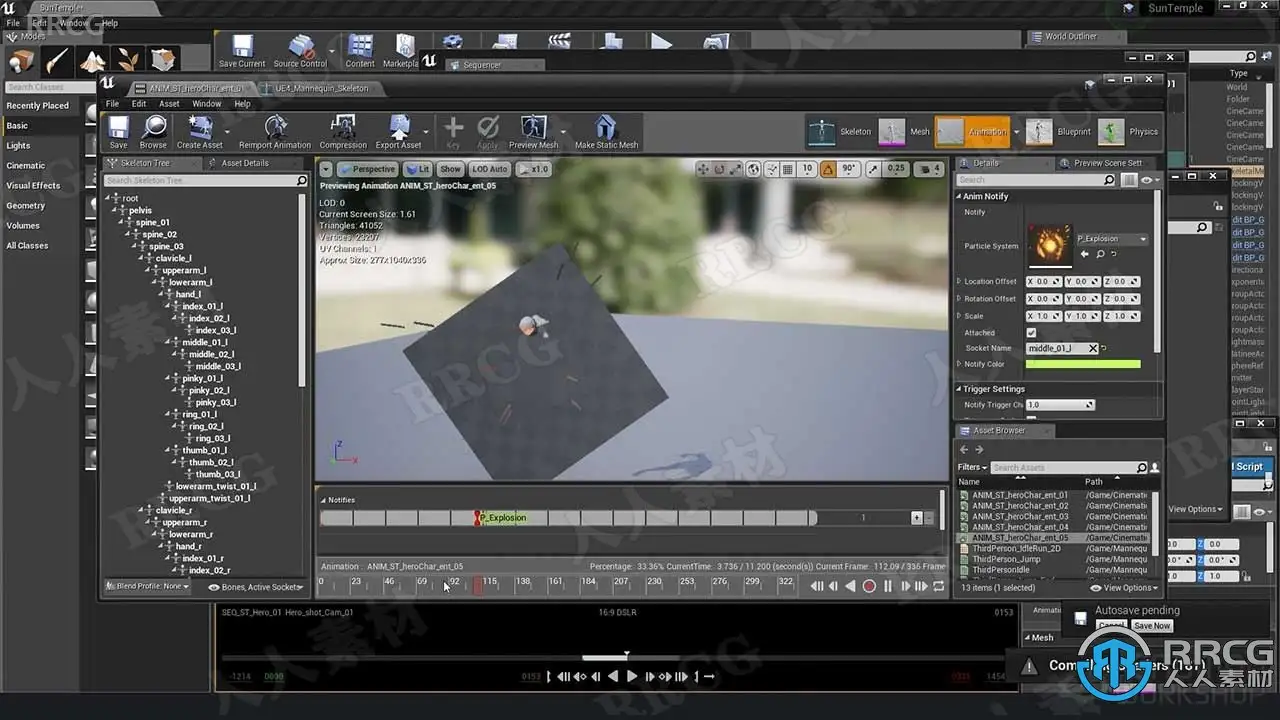Toggle the Attached checkbox in Anim Notify

(x=1031, y=333)
